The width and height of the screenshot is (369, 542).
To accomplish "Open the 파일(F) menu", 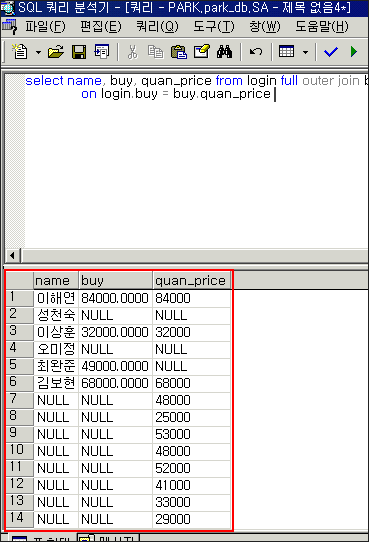I will (45, 27).
